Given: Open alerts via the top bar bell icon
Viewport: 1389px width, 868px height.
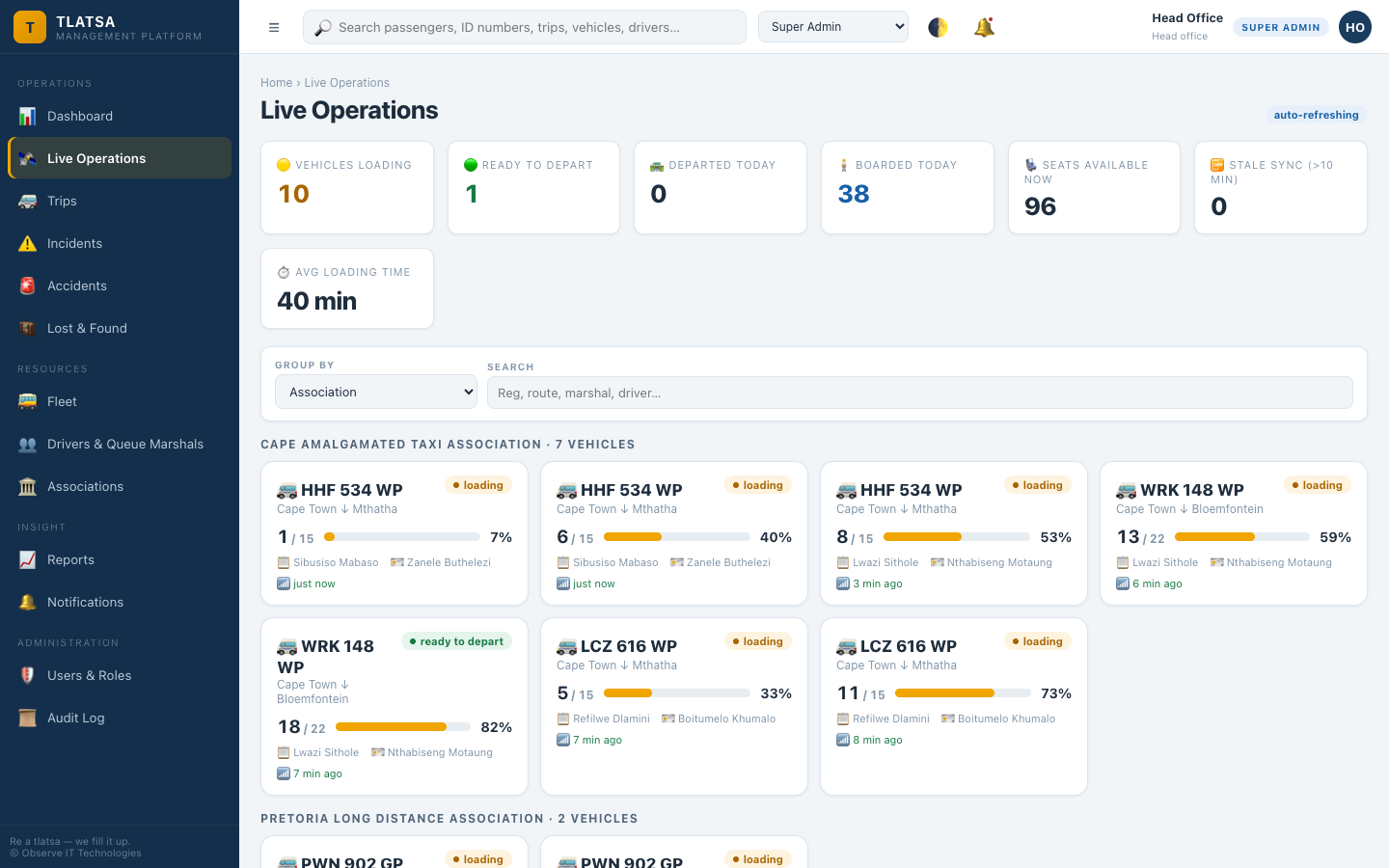Looking at the screenshot, I should 984,27.
